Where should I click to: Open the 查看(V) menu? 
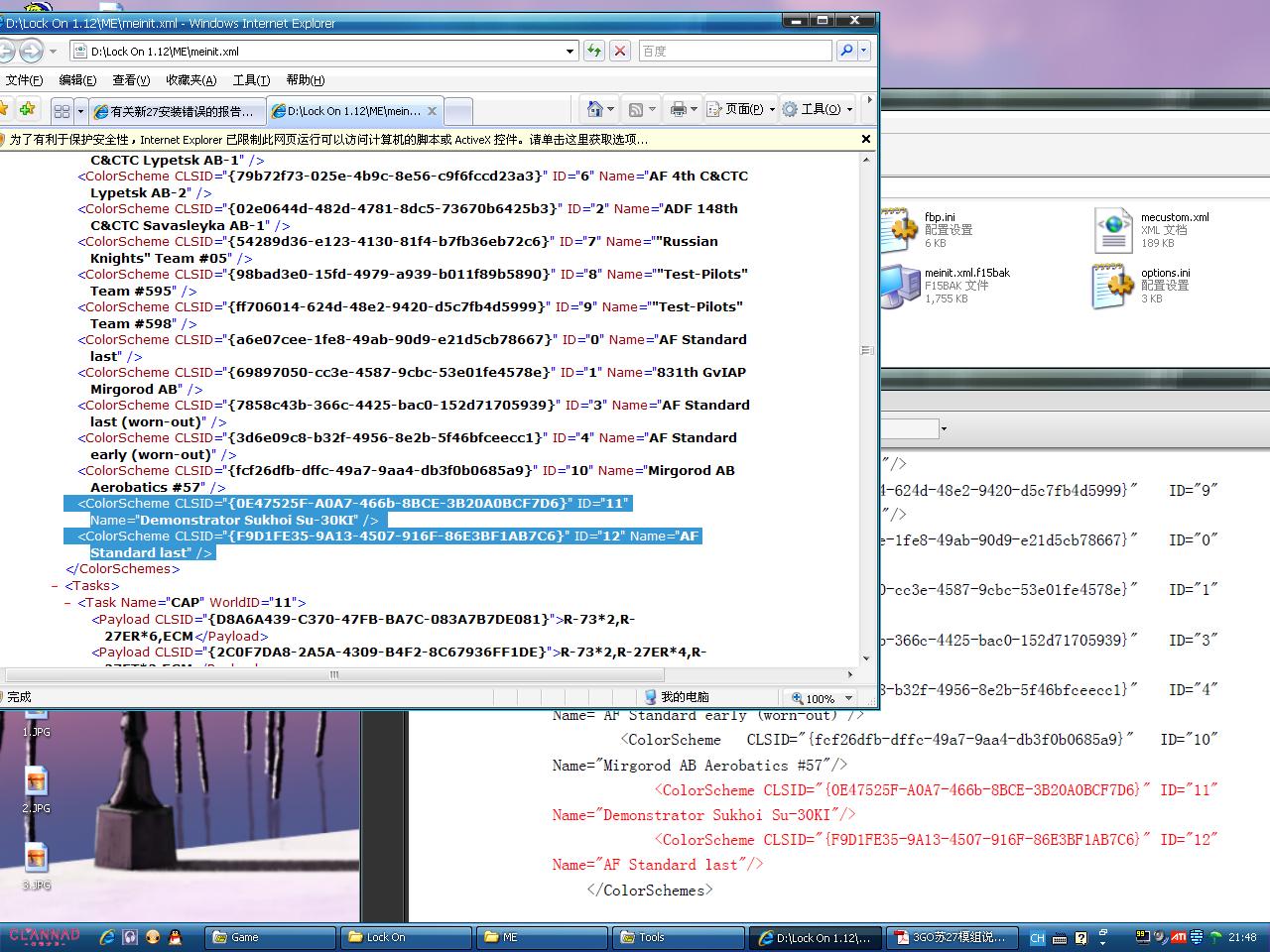[131, 80]
